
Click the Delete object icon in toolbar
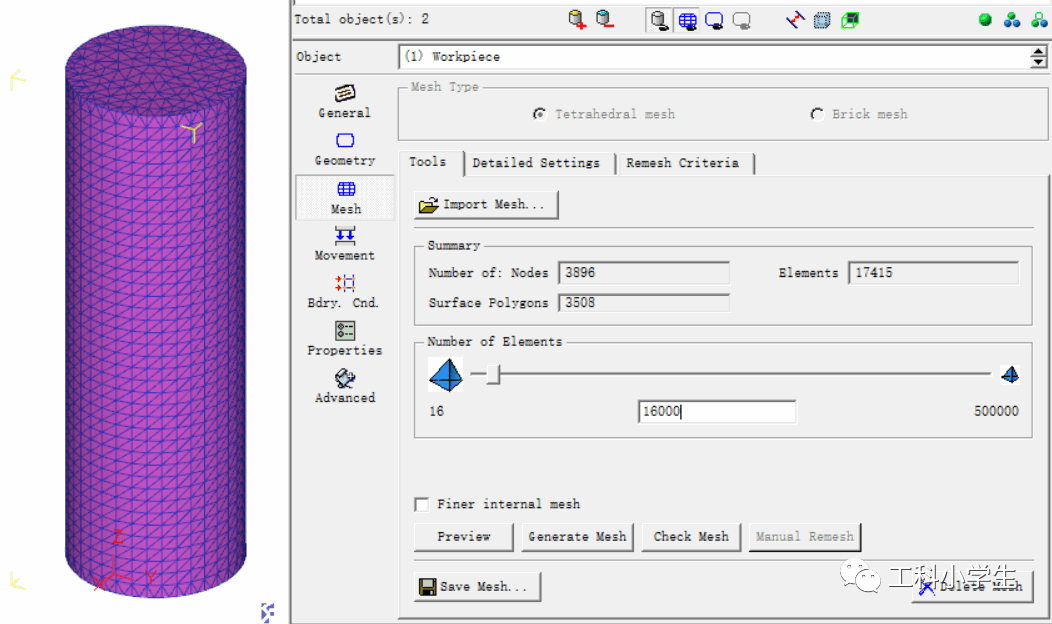[x=604, y=19]
